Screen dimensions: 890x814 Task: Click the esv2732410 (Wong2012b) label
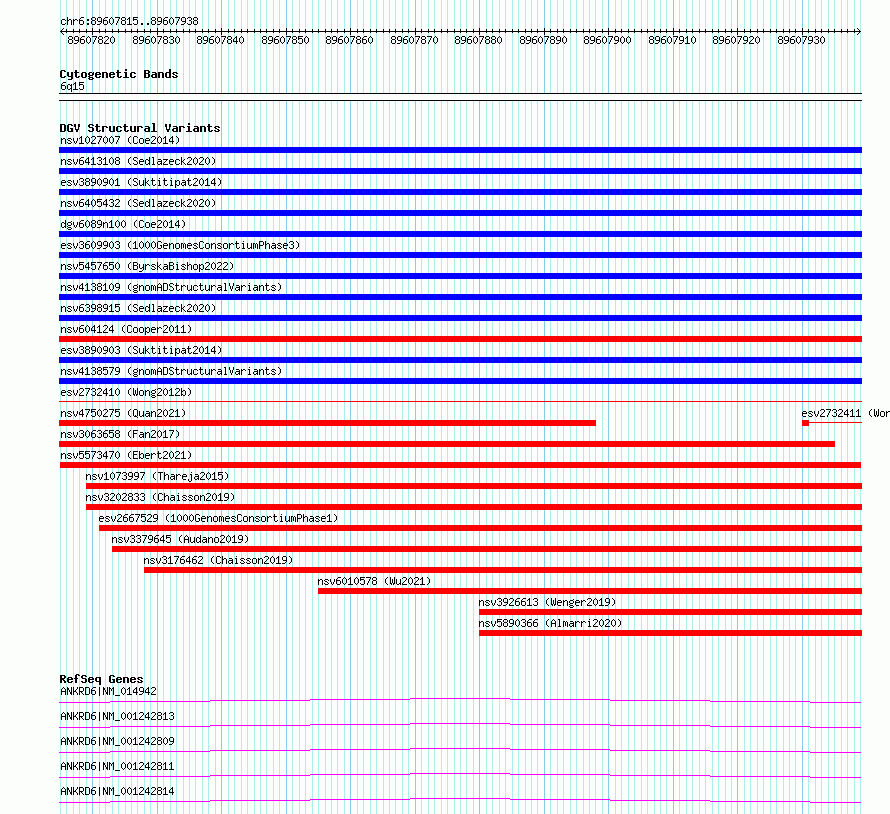(x=126, y=392)
